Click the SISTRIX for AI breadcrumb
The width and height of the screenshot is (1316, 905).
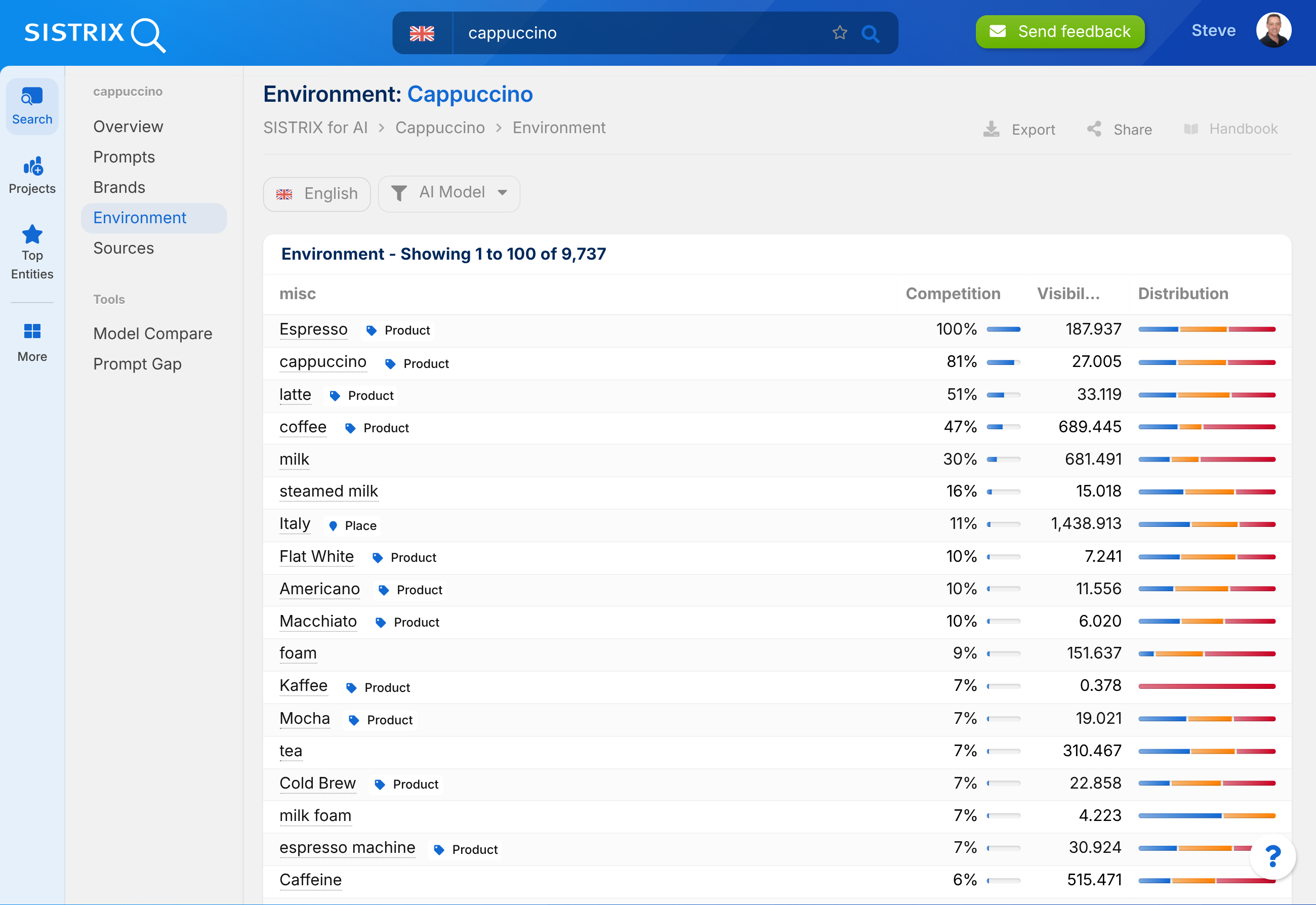pyautogui.click(x=316, y=128)
